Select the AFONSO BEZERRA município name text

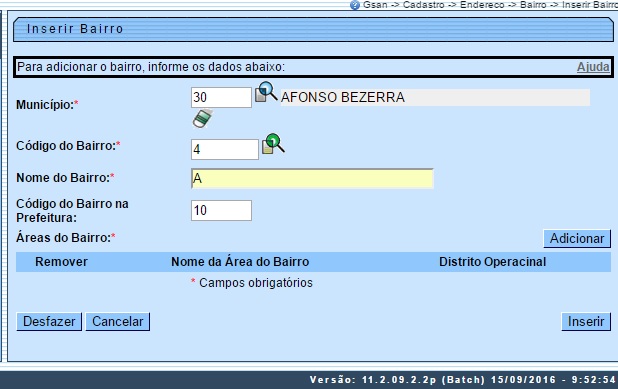coord(343,97)
